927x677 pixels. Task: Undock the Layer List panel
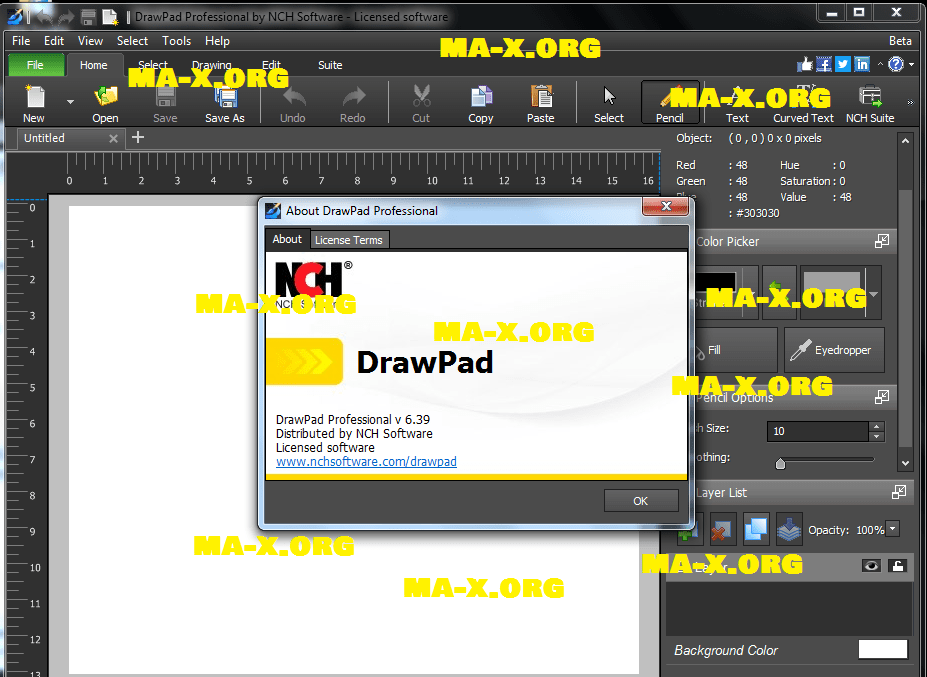click(x=899, y=492)
